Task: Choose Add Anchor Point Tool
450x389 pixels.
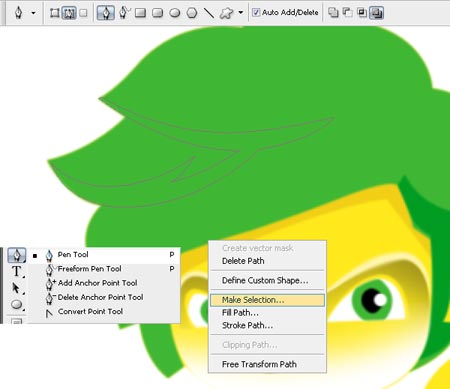Action: coord(104,283)
